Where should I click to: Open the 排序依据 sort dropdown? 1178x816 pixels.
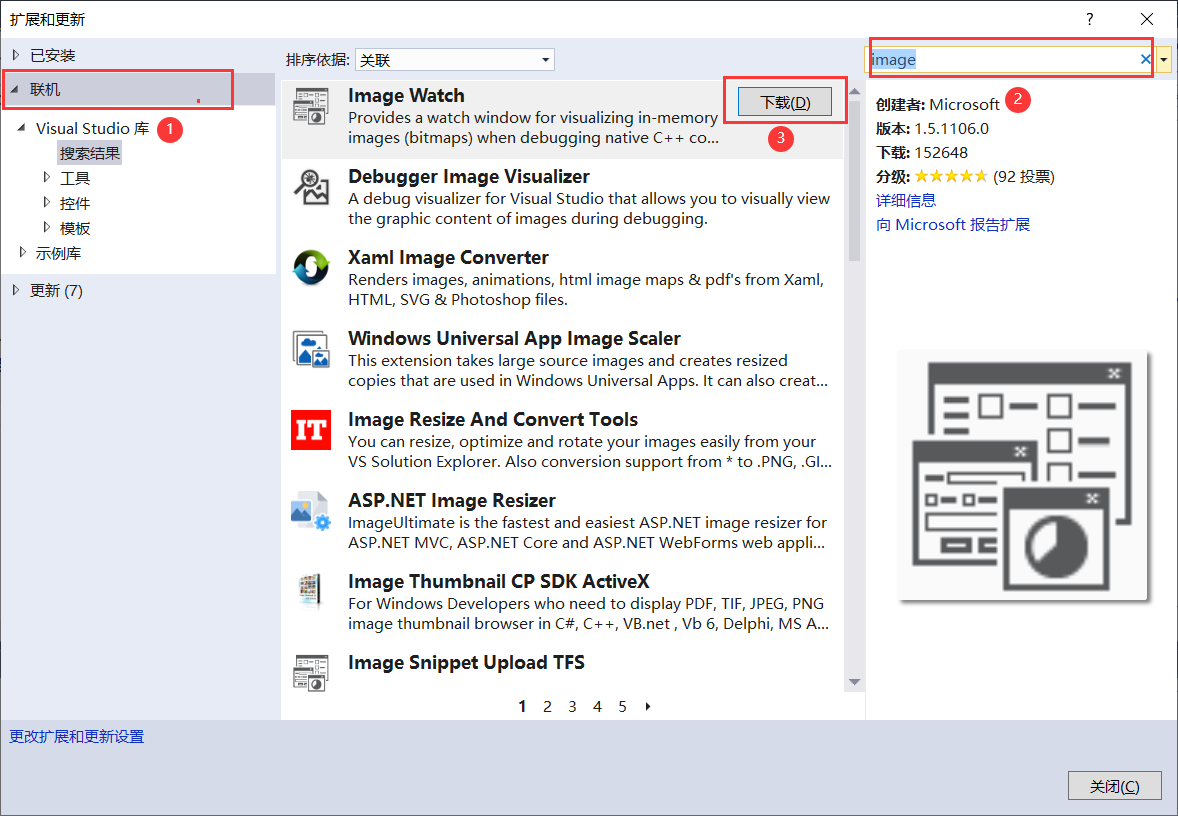455,59
